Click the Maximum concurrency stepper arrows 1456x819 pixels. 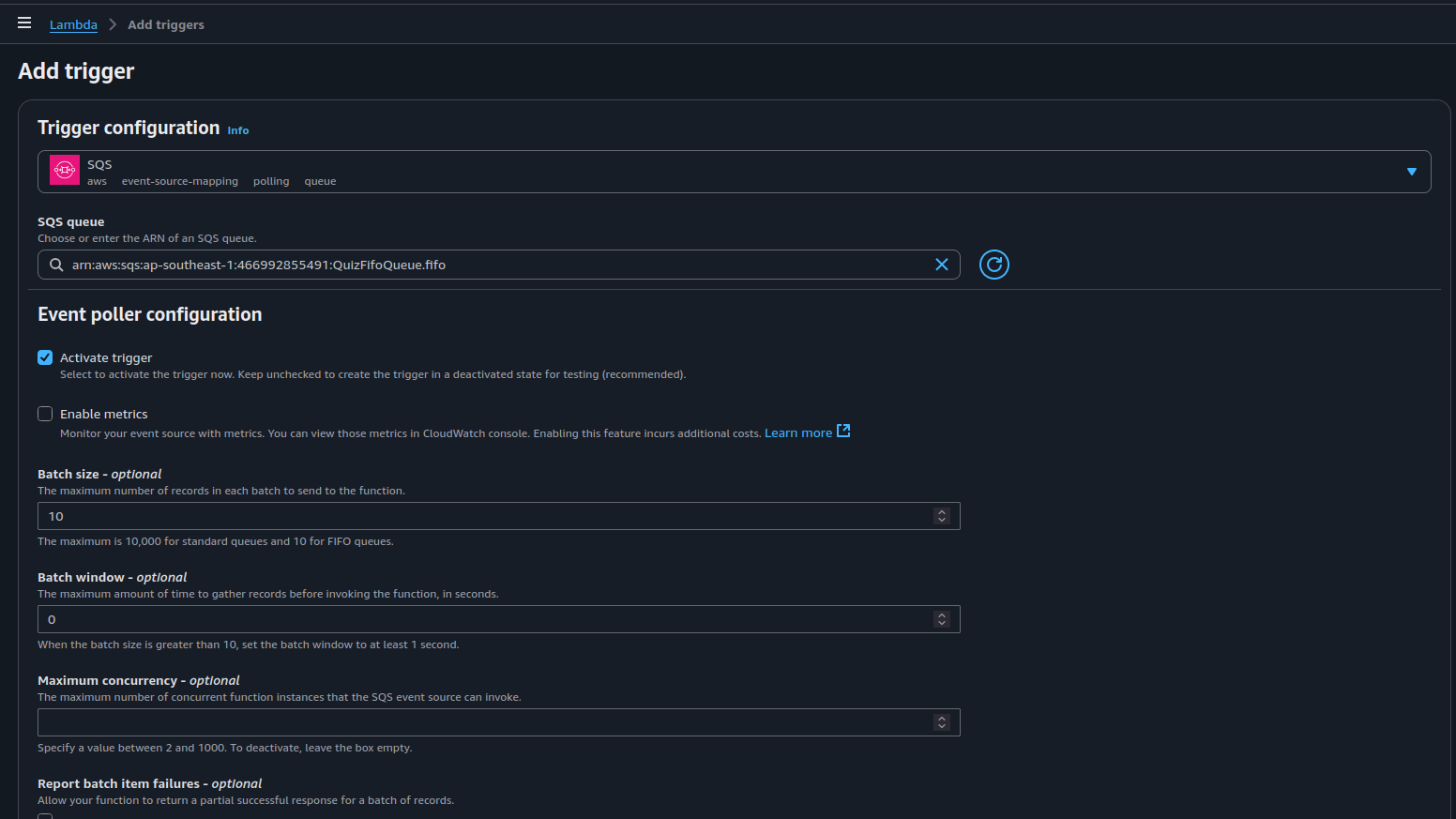click(941, 722)
